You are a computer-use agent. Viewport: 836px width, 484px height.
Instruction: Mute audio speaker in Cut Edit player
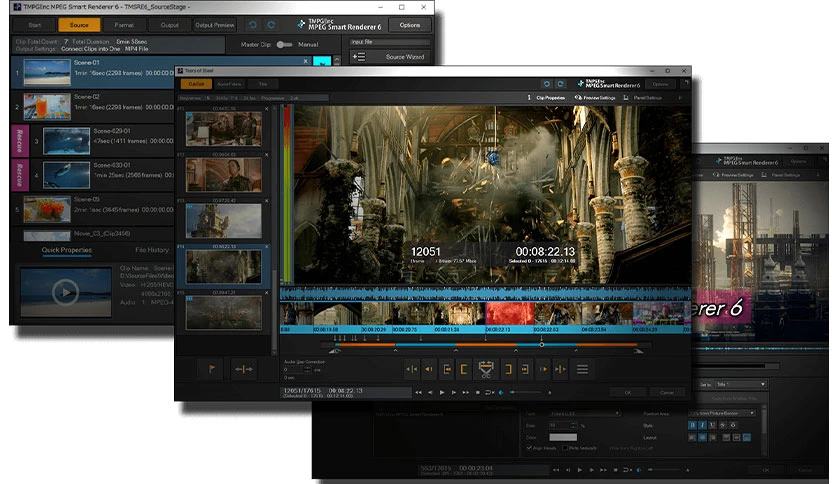[501, 392]
